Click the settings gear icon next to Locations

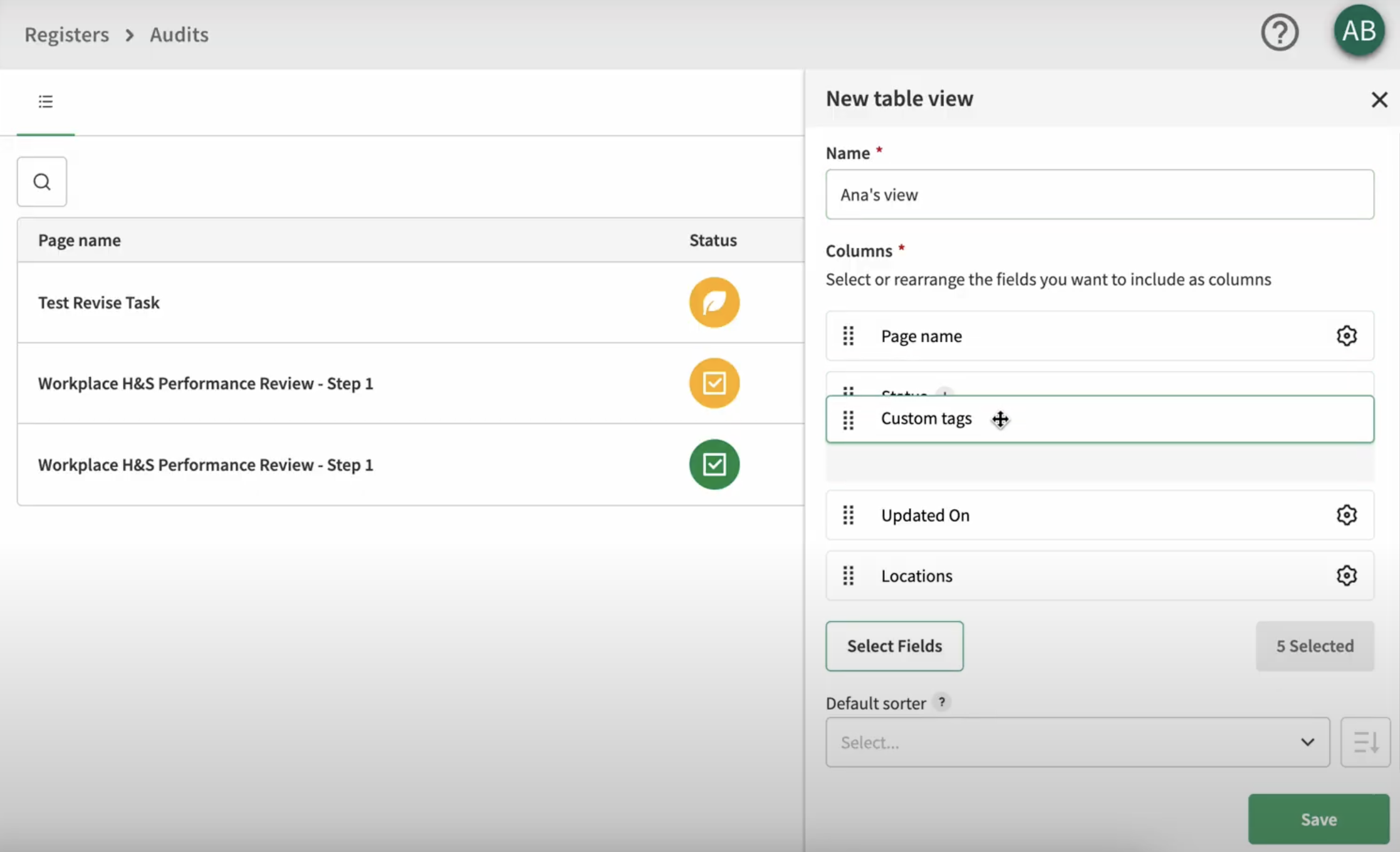pyautogui.click(x=1348, y=576)
